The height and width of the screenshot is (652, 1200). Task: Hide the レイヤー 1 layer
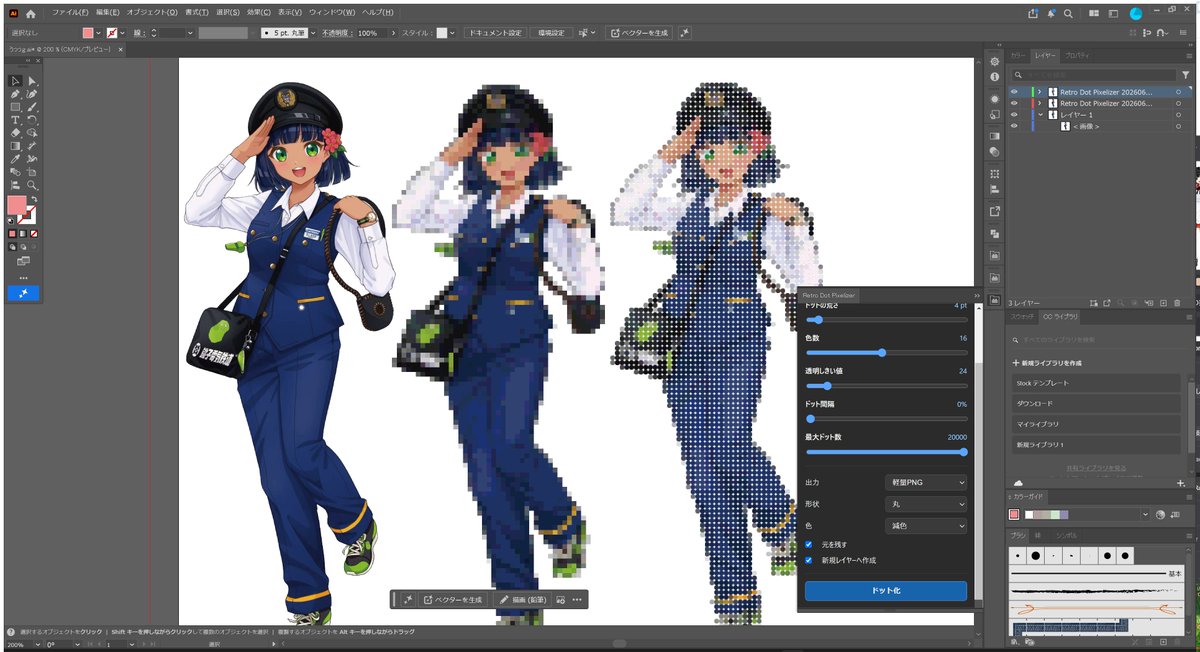1014,115
